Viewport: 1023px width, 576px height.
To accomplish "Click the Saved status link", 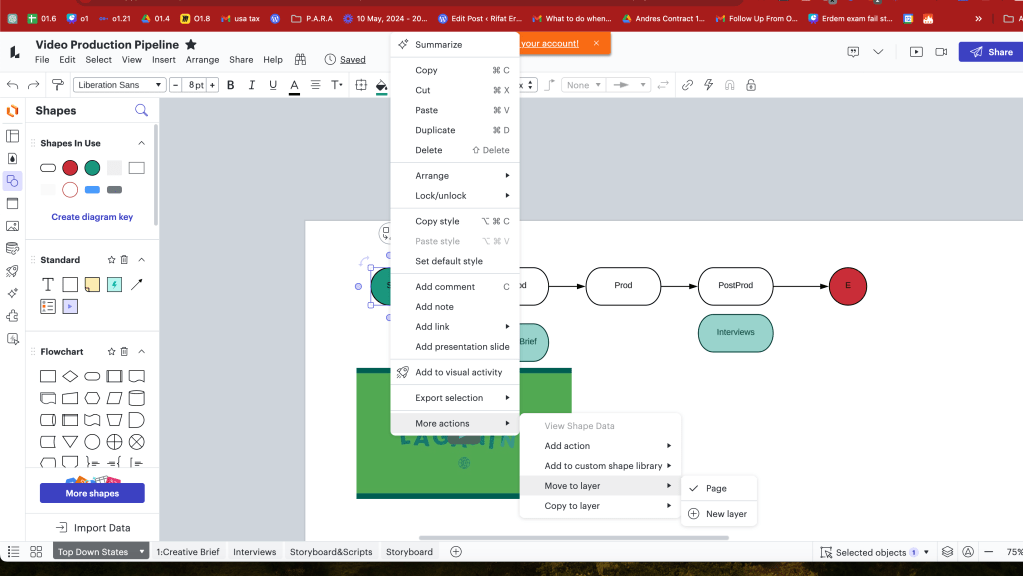I will pos(352,59).
